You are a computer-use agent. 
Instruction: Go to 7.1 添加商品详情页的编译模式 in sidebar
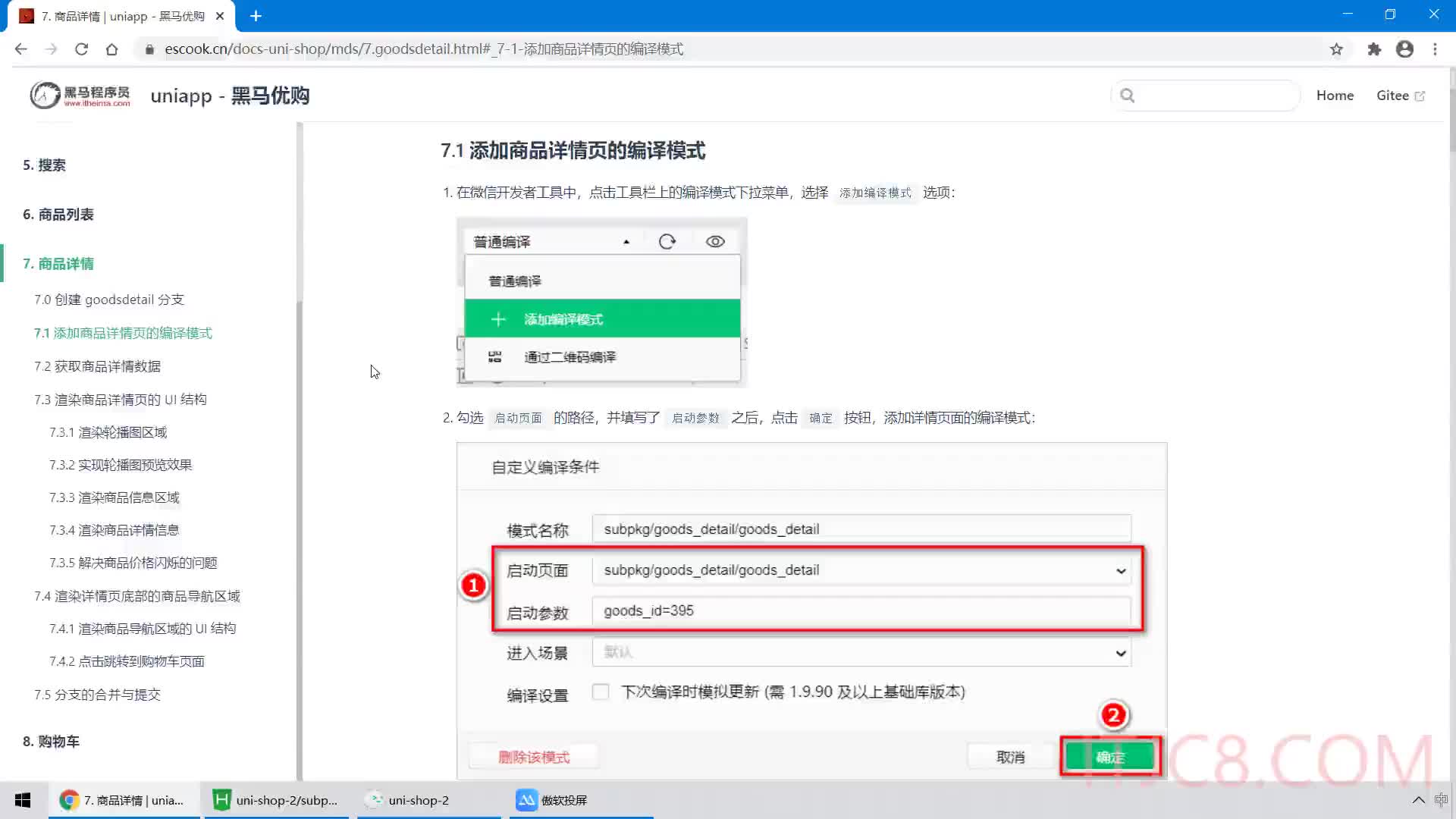123,333
